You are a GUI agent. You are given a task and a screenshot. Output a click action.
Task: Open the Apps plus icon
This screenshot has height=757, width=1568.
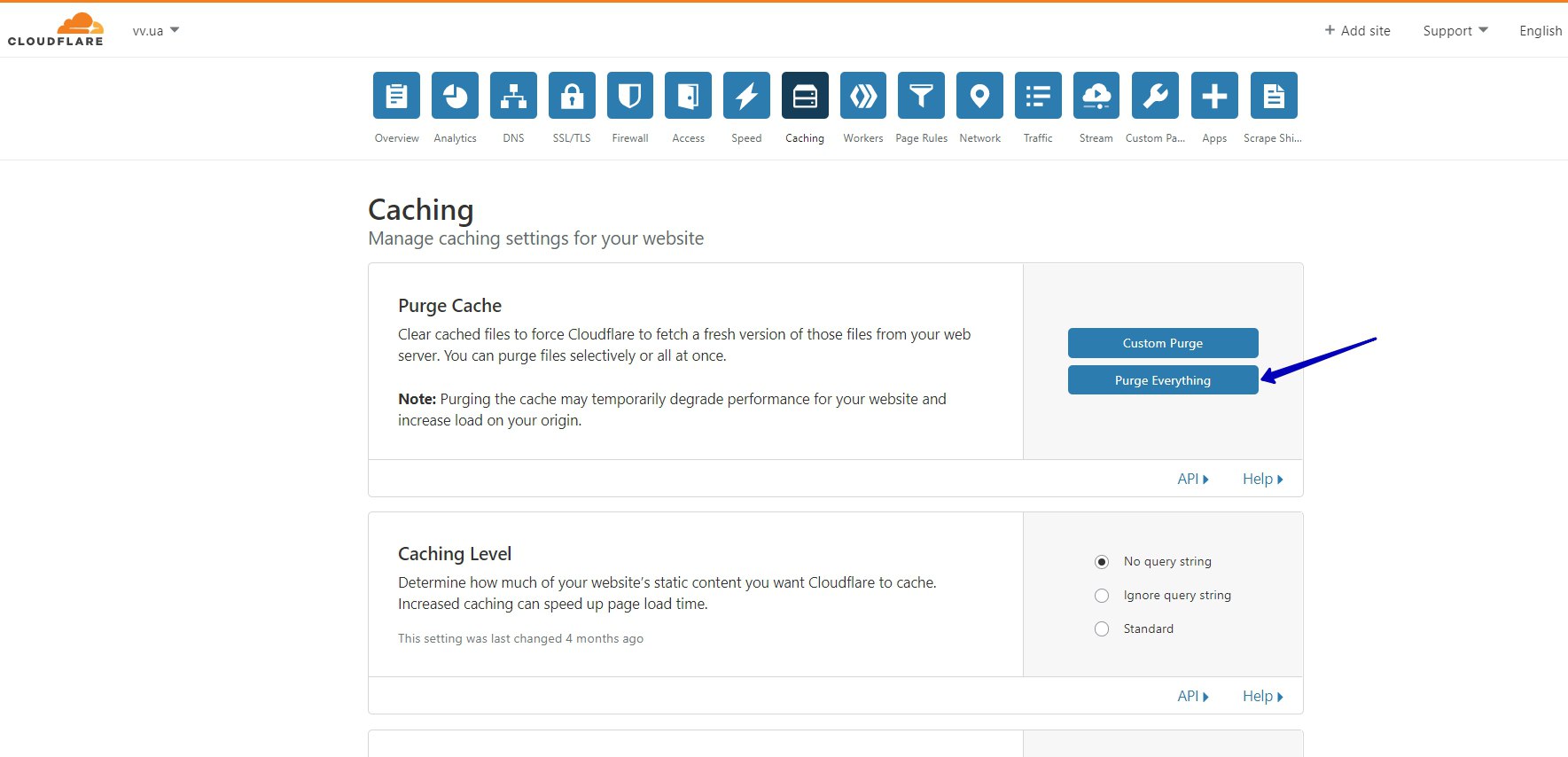coord(1214,95)
